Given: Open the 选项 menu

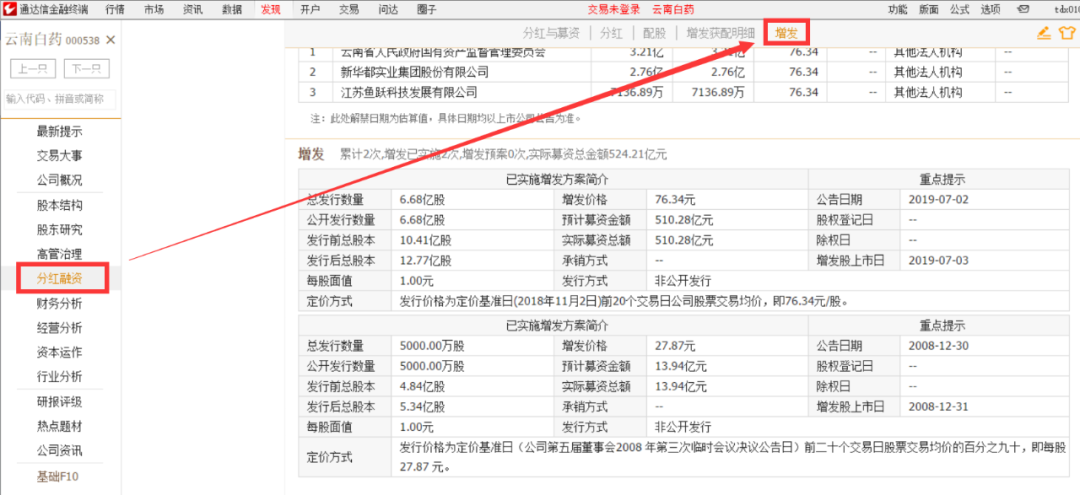Looking at the screenshot, I should pos(990,9).
